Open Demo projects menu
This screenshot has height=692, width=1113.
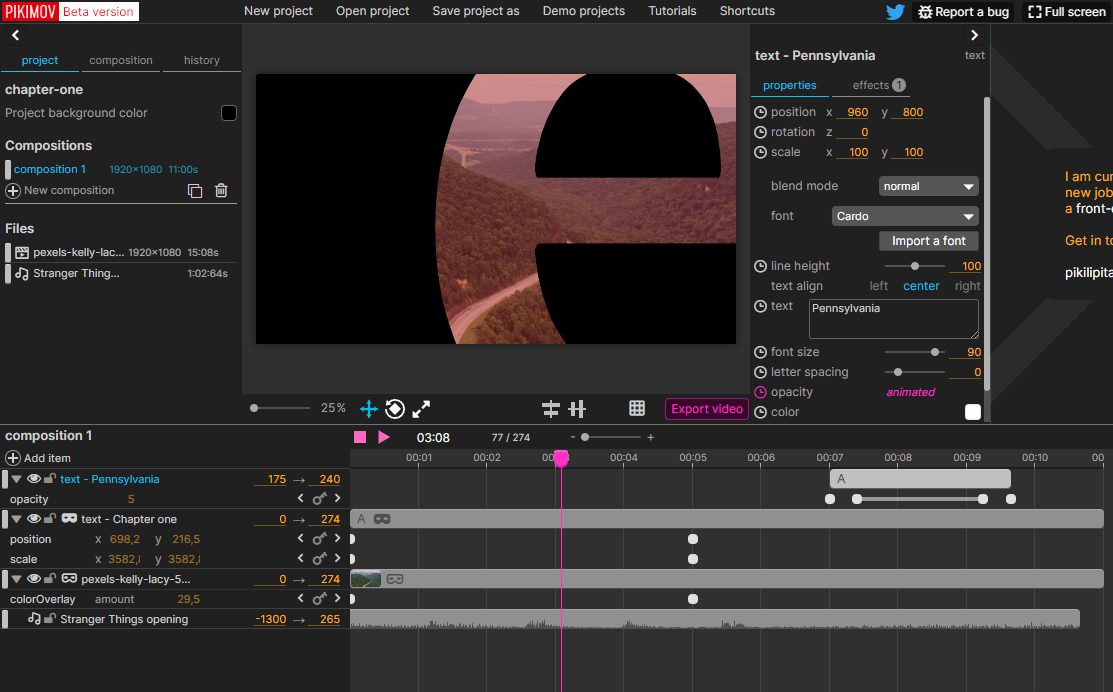coord(583,11)
